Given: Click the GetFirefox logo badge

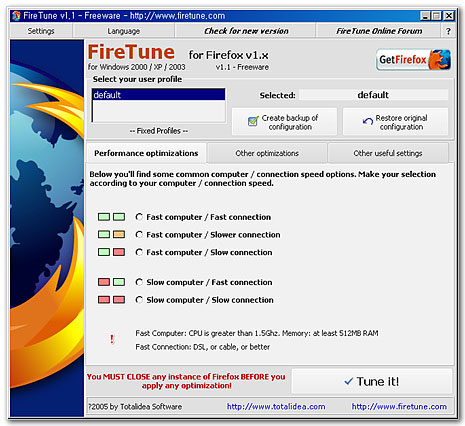Looking at the screenshot, I should click(x=413, y=60).
